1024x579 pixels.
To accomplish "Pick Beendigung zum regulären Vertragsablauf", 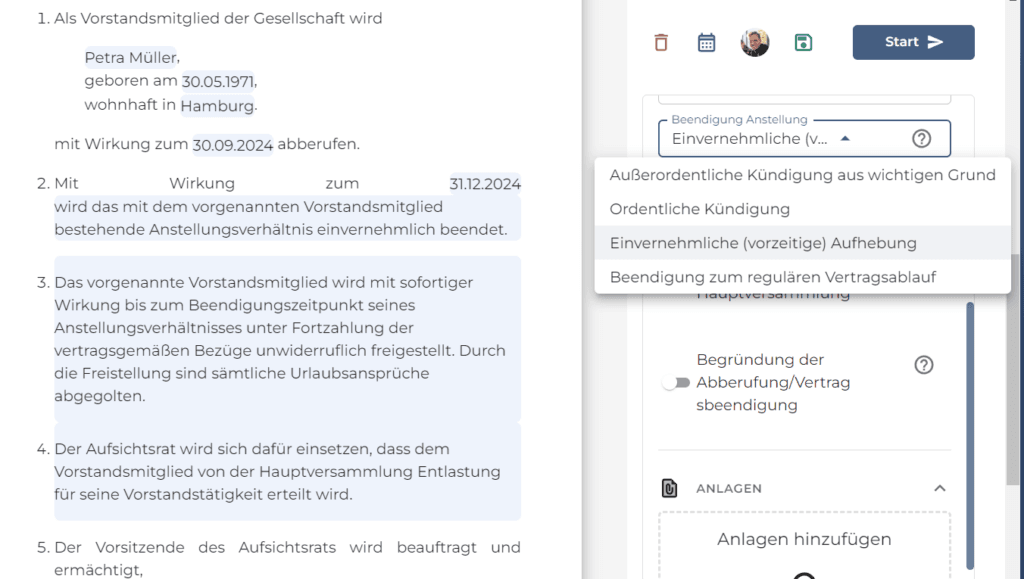I will coord(803,277).
